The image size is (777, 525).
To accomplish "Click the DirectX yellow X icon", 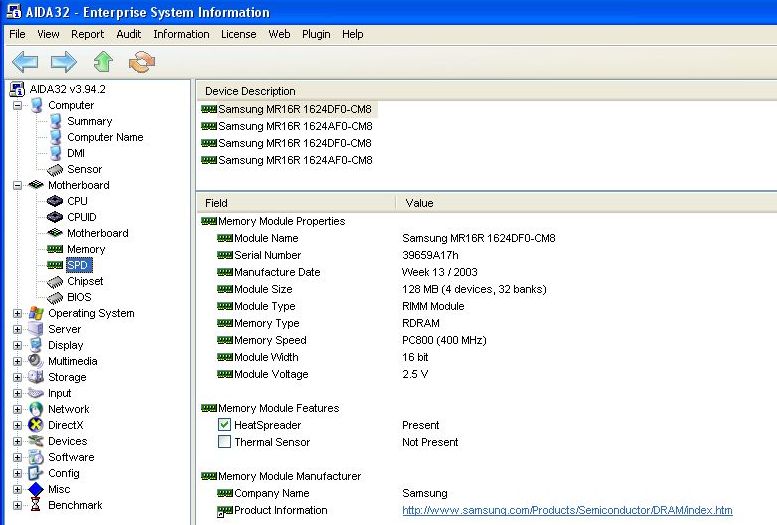I will [x=36, y=425].
